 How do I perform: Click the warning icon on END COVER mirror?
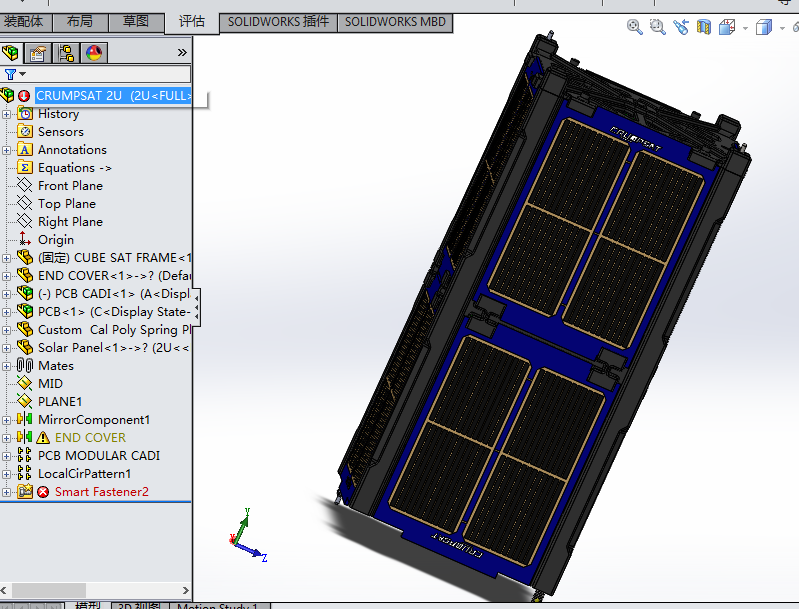tap(43, 438)
